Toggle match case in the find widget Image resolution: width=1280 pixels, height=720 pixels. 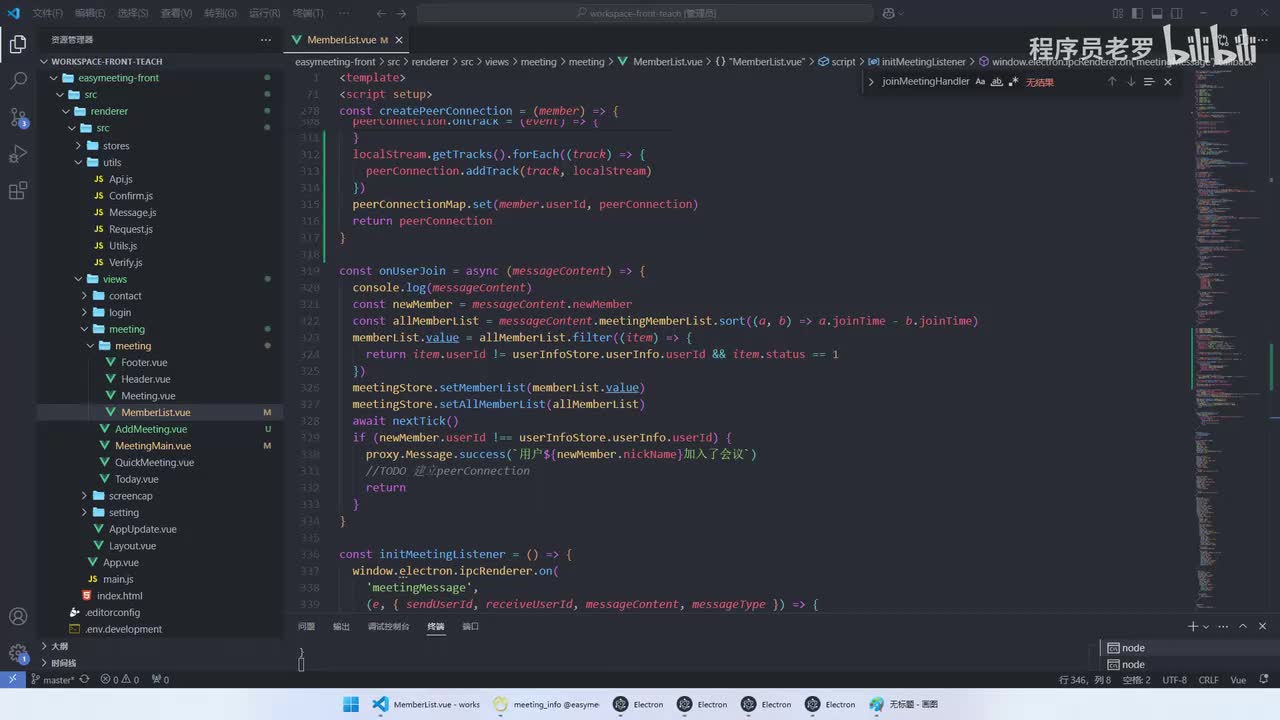coord(980,82)
